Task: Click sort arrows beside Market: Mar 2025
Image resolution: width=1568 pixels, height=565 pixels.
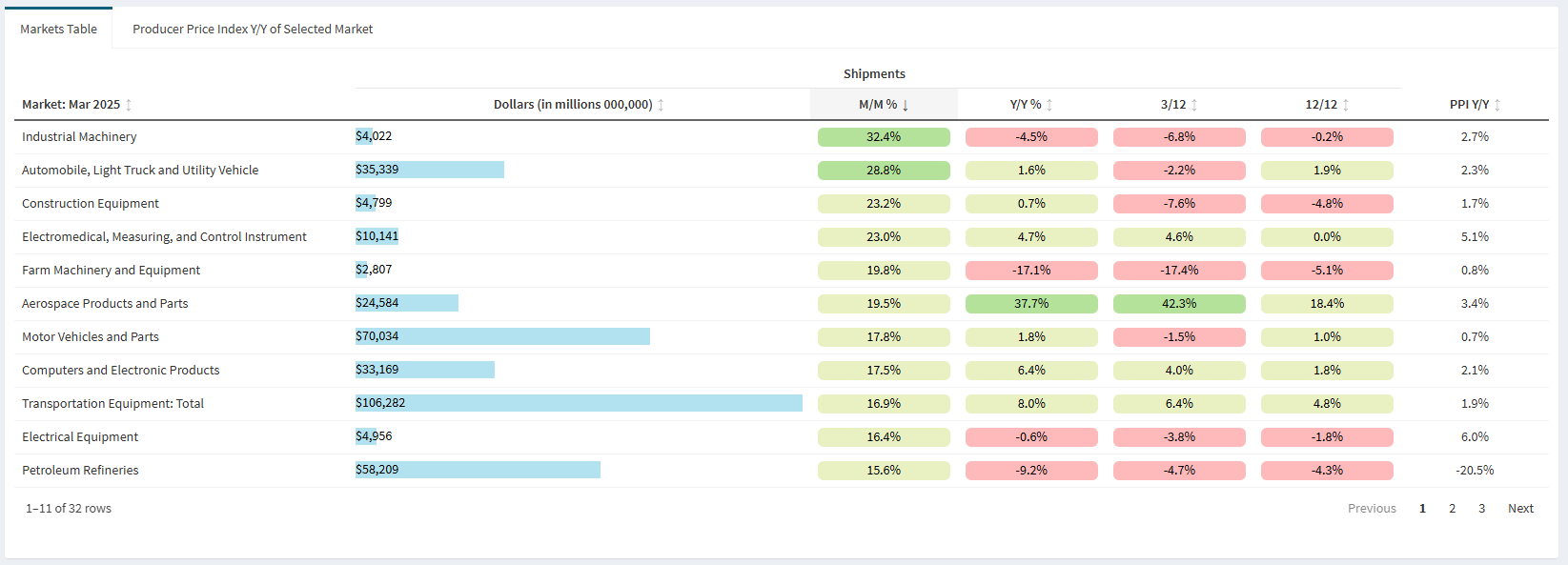Action: [129, 105]
